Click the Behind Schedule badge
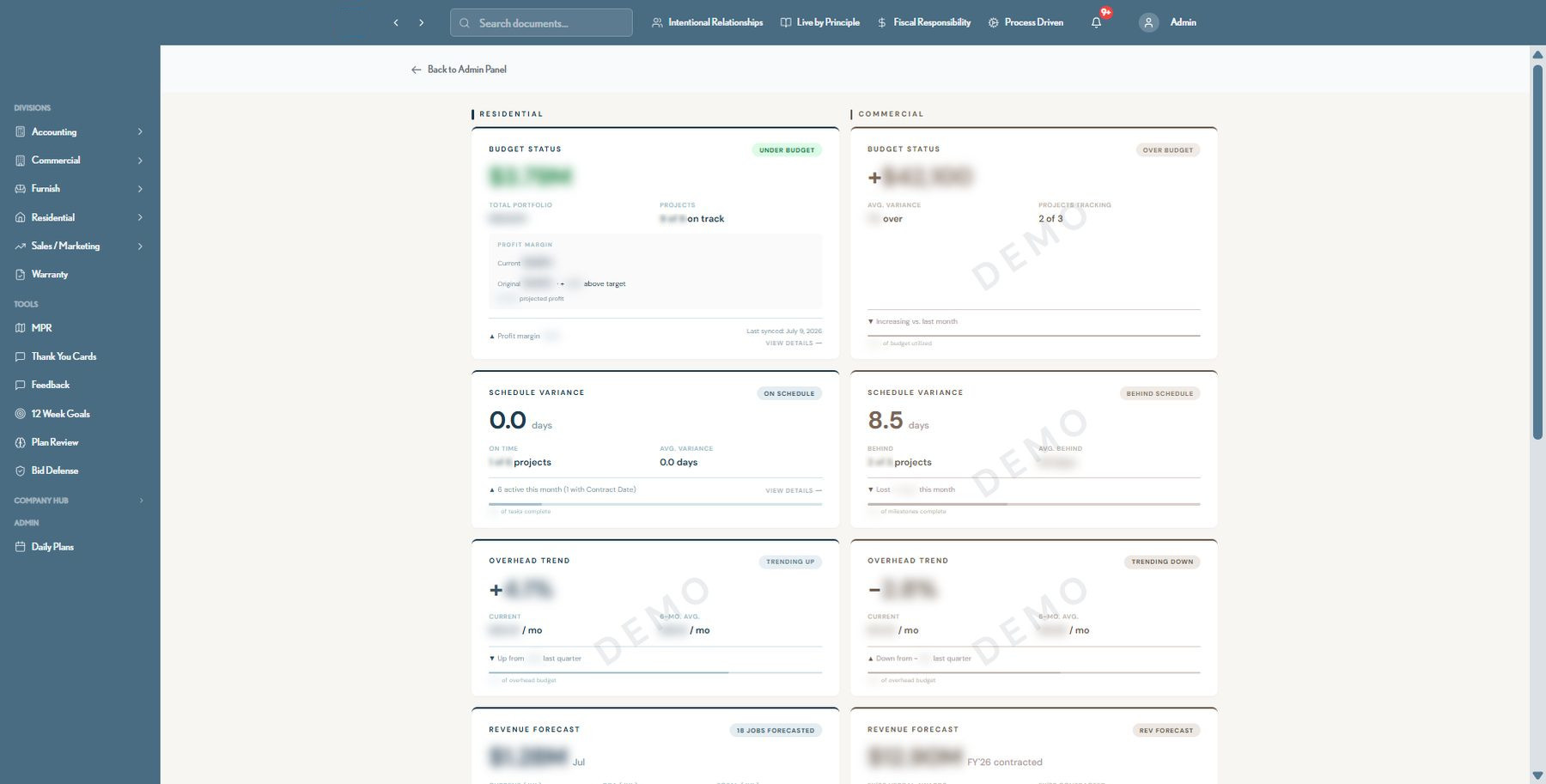The image size is (1546, 784). pos(1160,394)
